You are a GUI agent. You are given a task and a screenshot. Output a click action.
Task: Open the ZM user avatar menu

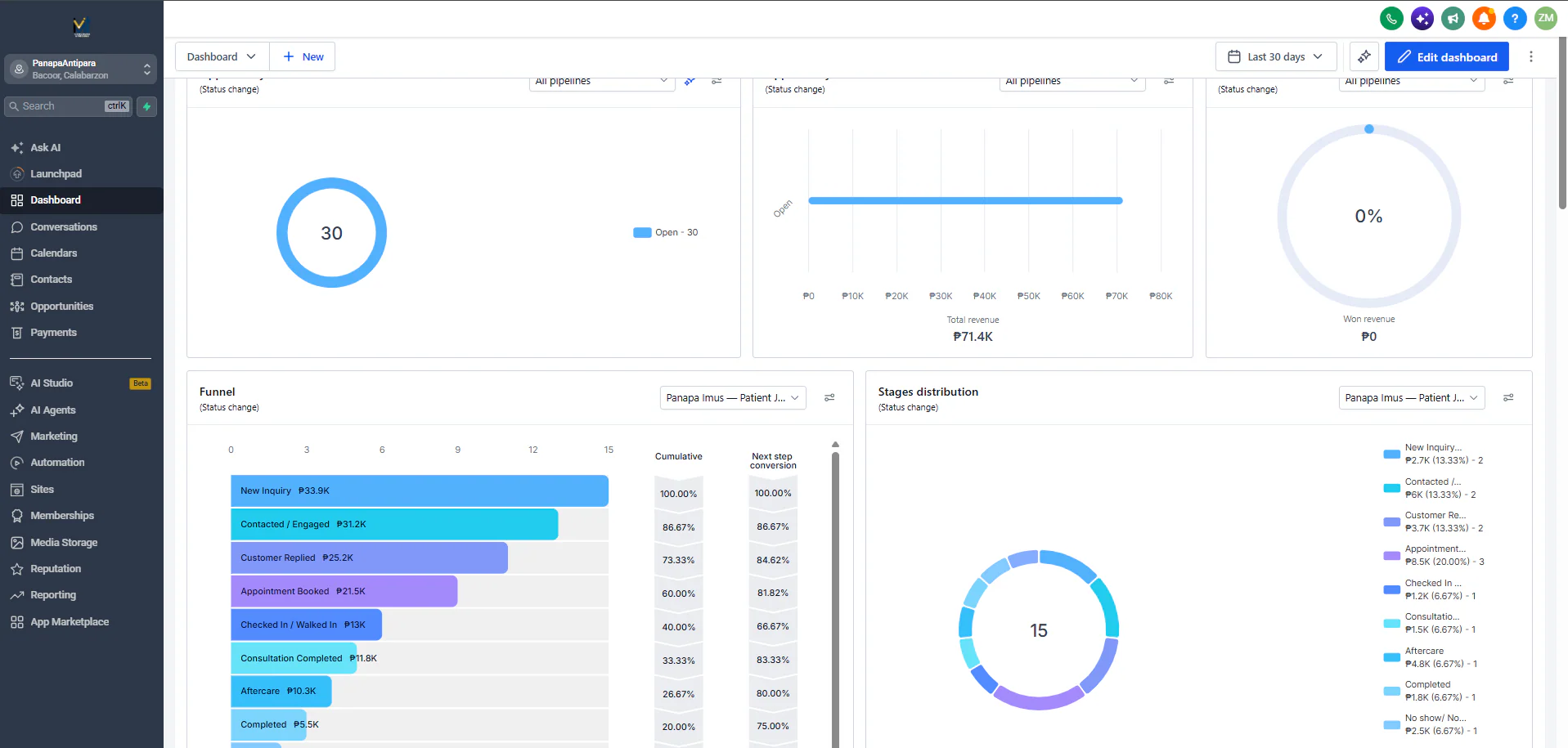[x=1546, y=18]
